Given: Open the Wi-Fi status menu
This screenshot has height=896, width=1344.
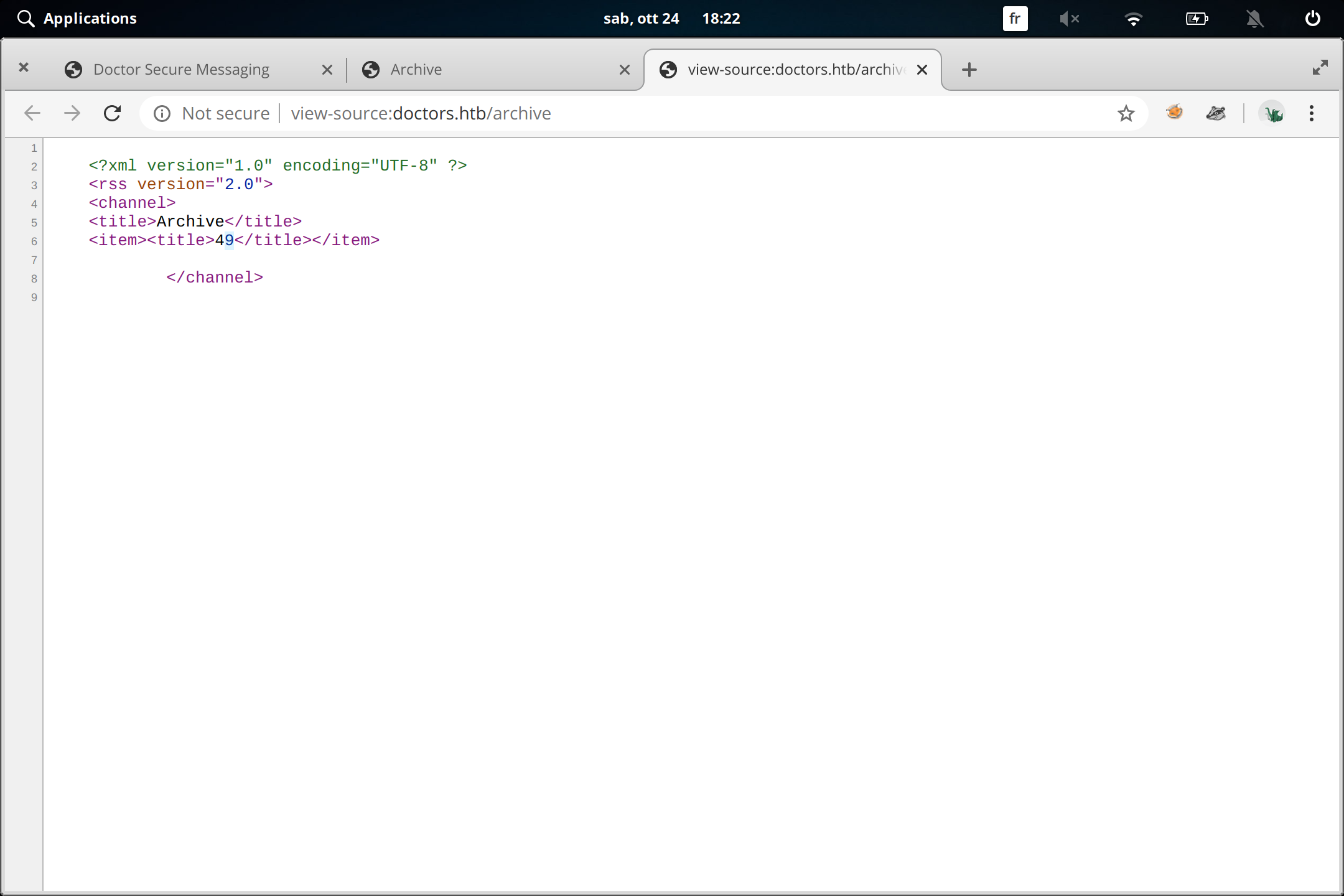Looking at the screenshot, I should pyautogui.click(x=1134, y=19).
